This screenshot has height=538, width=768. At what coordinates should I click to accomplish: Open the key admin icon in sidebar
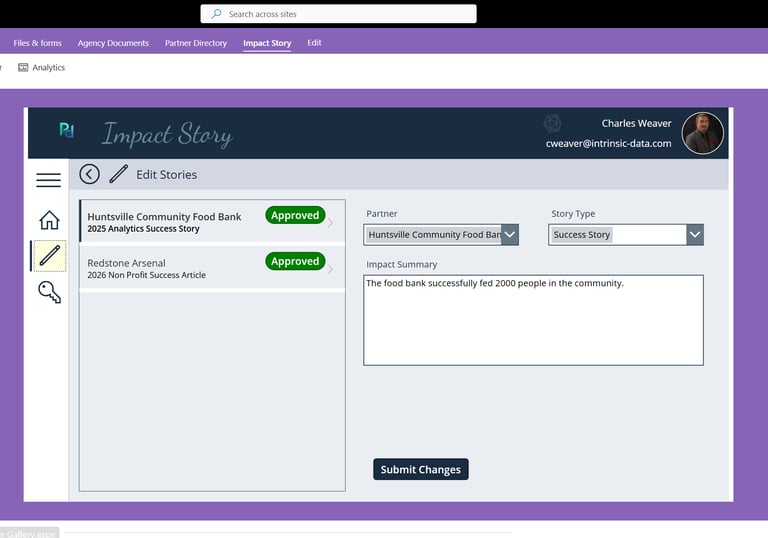pos(49,293)
